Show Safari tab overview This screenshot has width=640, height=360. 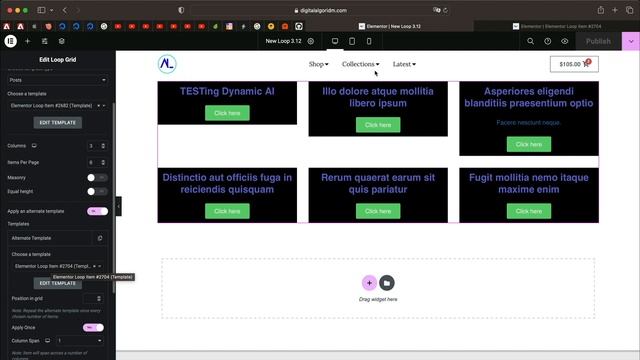click(629, 10)
